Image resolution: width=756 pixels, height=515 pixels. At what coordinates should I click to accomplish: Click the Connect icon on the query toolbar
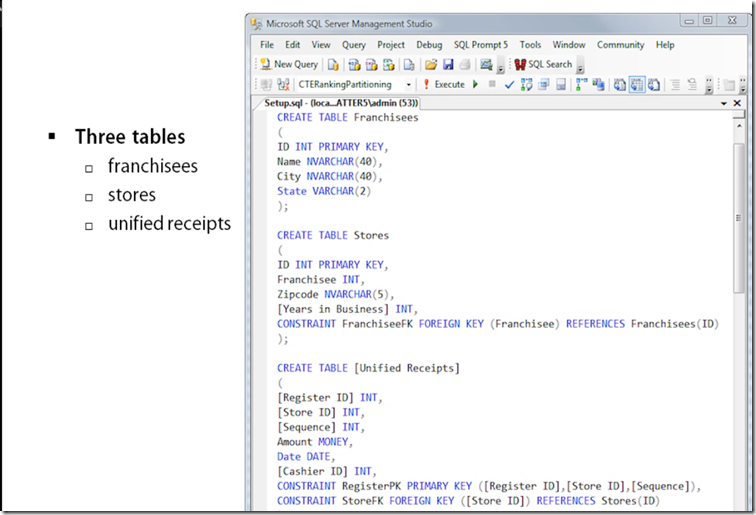266,85
